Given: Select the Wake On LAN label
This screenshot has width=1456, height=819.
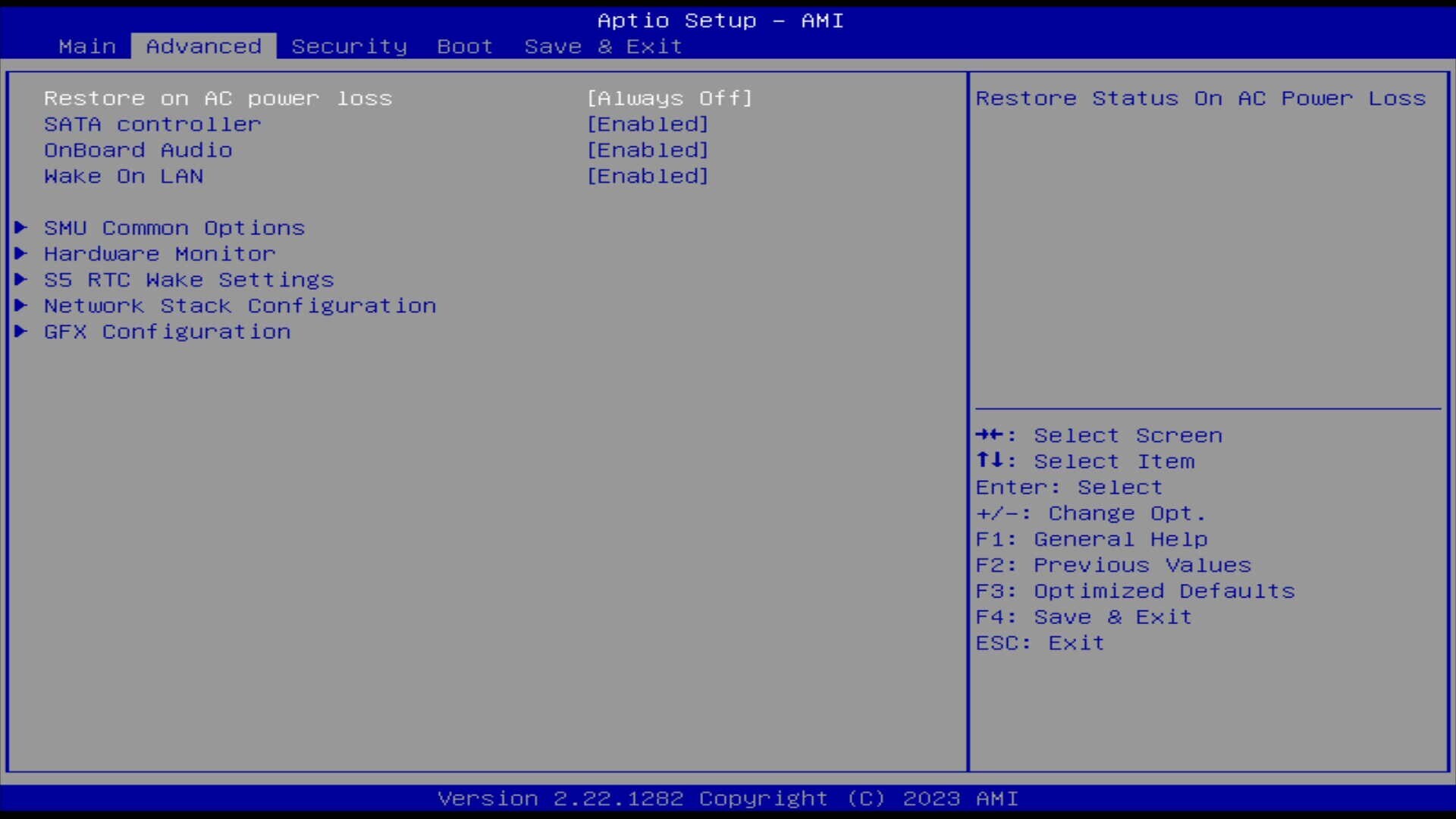Looking at the screenshot, I should (124, 176).
